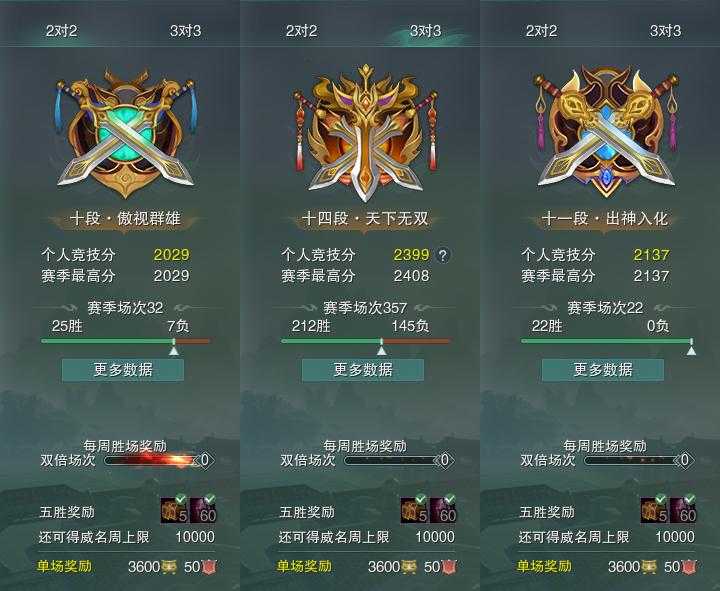Viewport: 720px width, 591px height.
Task: Click win-loss bar marker for 212胜 145负
Action: (x=382, y=347)
